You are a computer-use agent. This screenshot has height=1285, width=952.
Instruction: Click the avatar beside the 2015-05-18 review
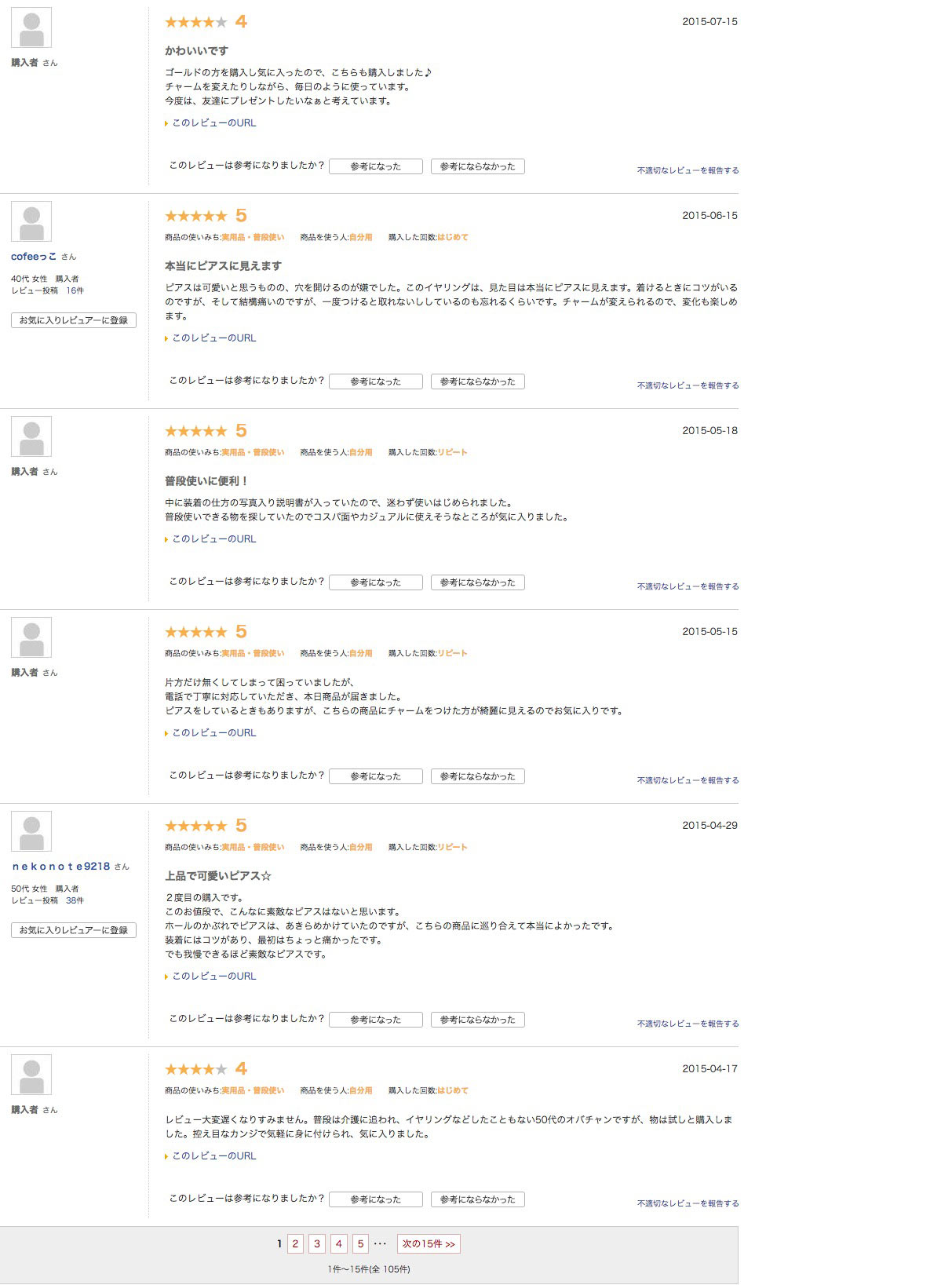point(31,436)
